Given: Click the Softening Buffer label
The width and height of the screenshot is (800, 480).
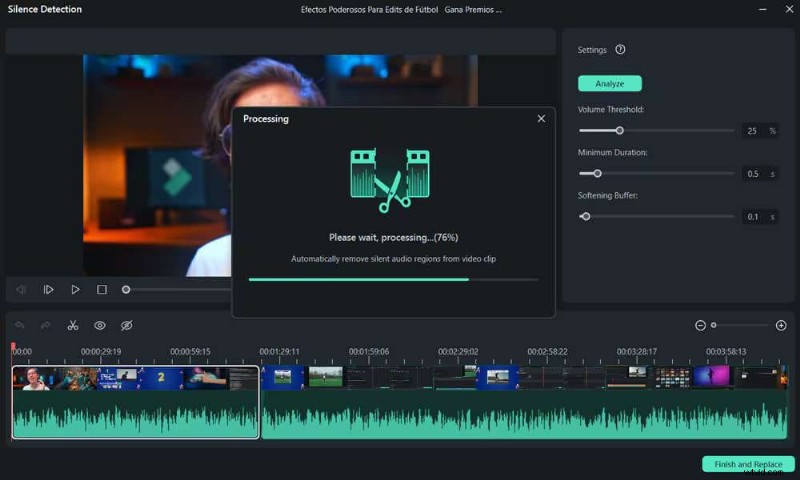Looking at the screenshot, I should tap(608, 195).
